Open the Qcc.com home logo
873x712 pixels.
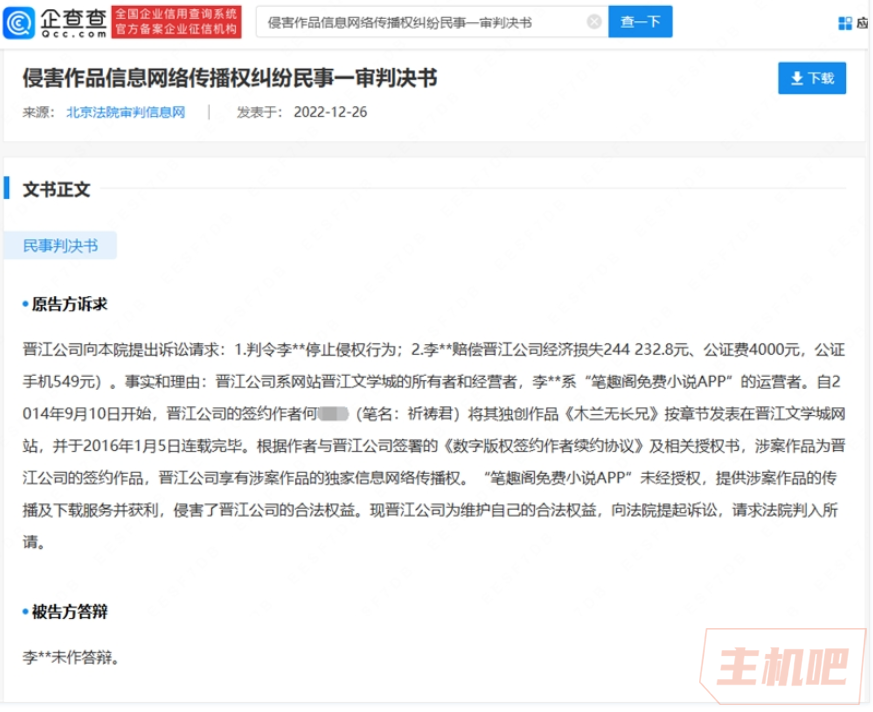(x=55, y=22)
